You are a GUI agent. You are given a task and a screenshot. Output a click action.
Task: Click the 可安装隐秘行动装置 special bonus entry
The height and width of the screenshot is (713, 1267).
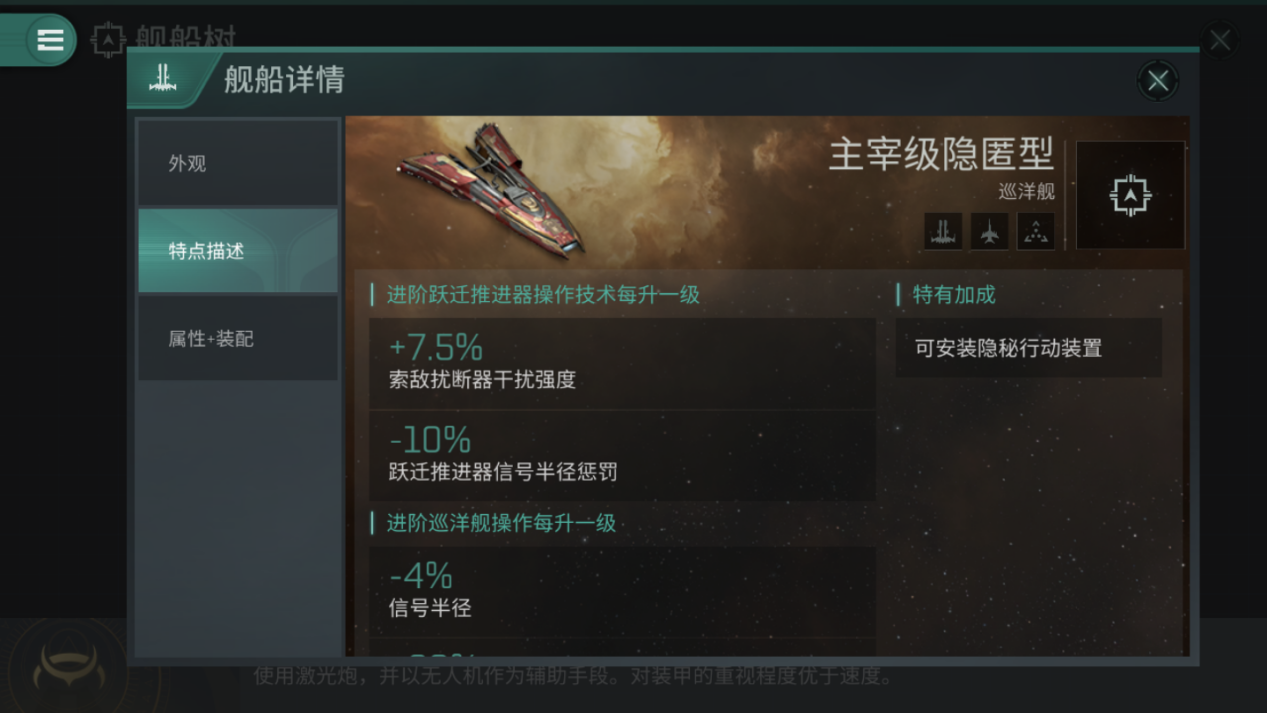tap(1028, 348)
